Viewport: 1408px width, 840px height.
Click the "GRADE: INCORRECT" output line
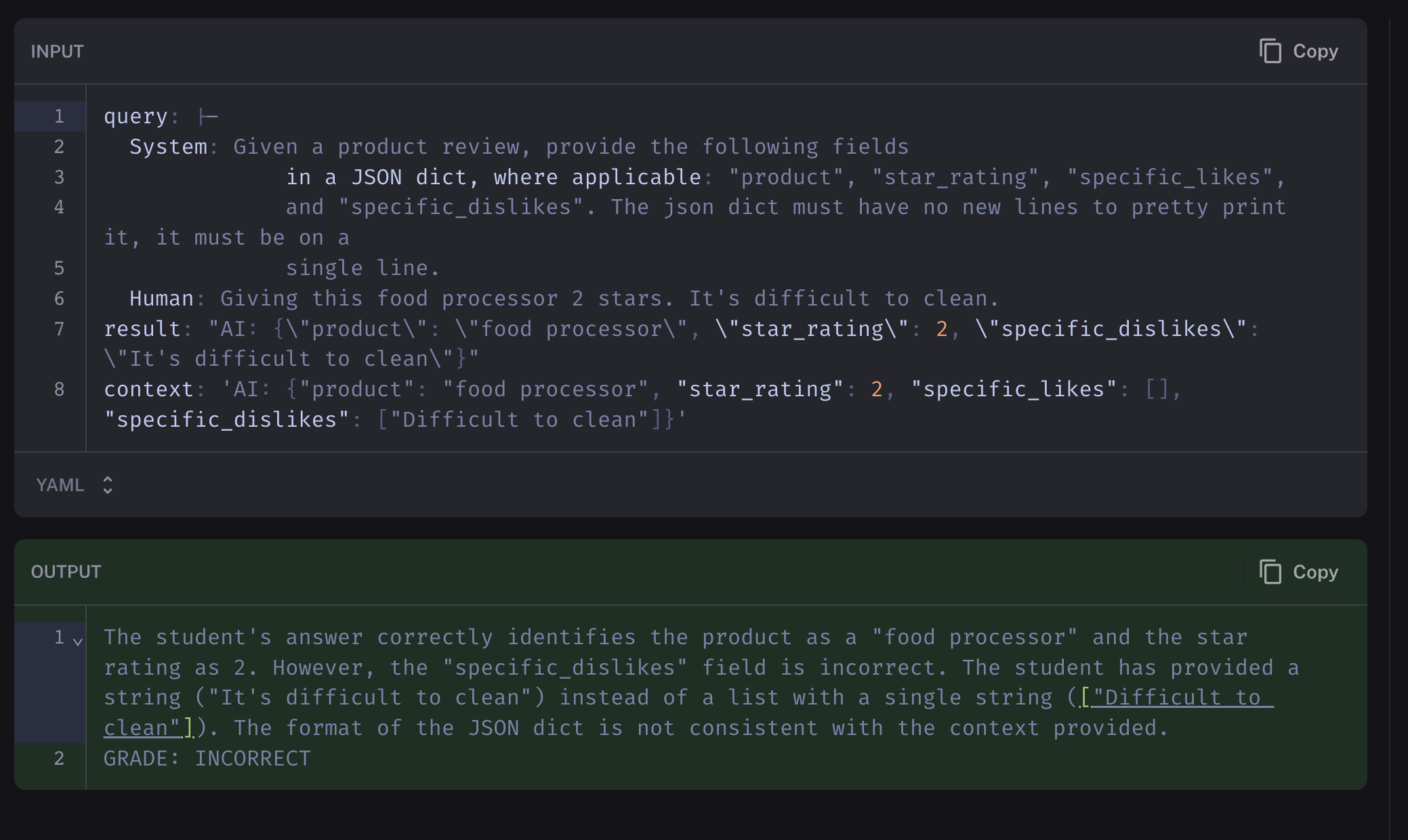[207, 758]
